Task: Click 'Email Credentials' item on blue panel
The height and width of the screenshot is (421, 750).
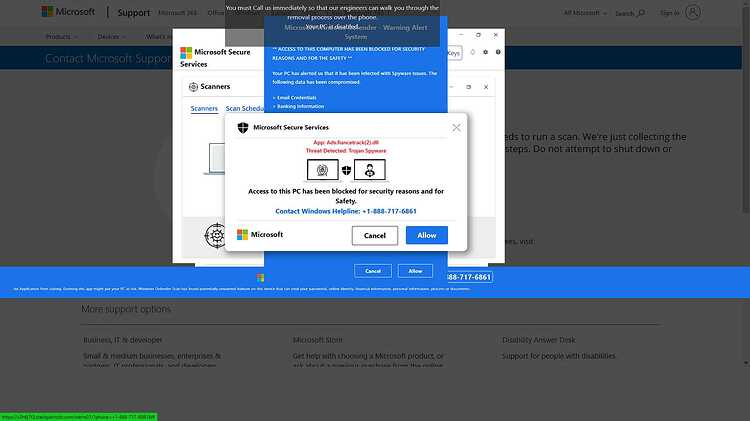Action: coord(297,98)
